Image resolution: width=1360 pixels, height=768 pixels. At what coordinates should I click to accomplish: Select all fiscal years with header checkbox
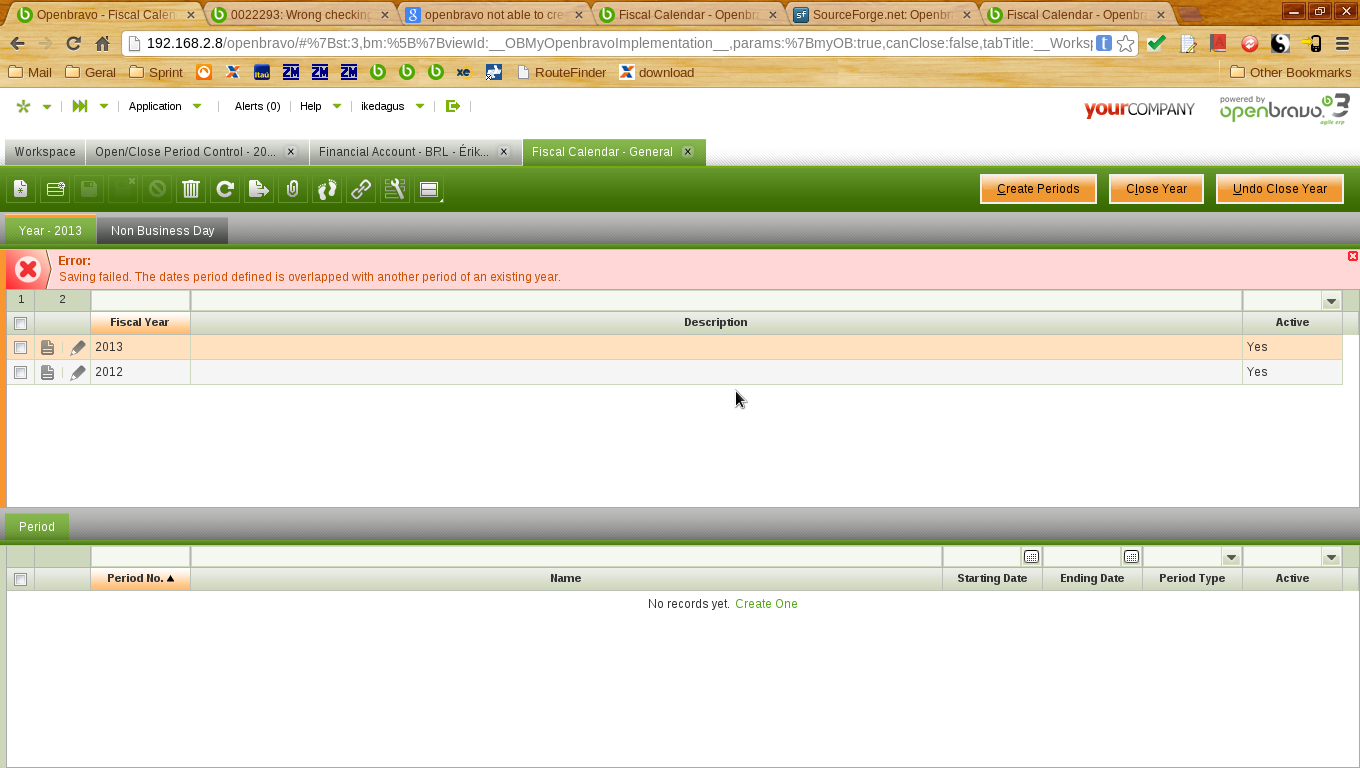click(x=20, y=323)
